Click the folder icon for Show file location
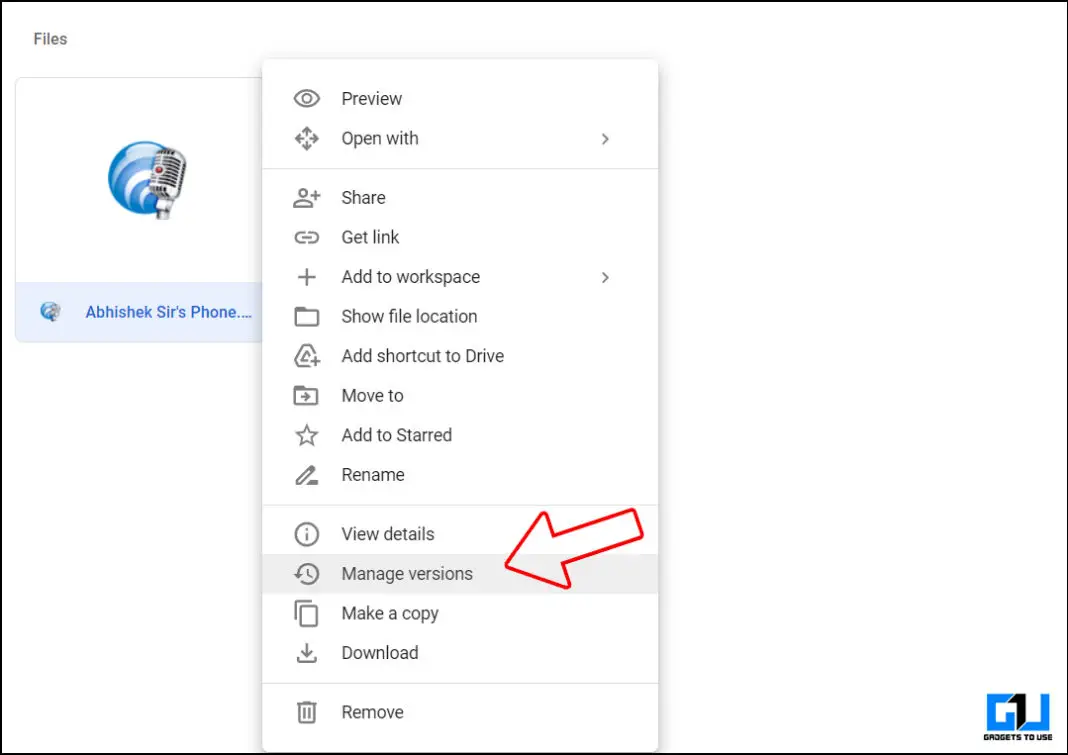This screenshot has height=755, width=1068. point(306,317)
